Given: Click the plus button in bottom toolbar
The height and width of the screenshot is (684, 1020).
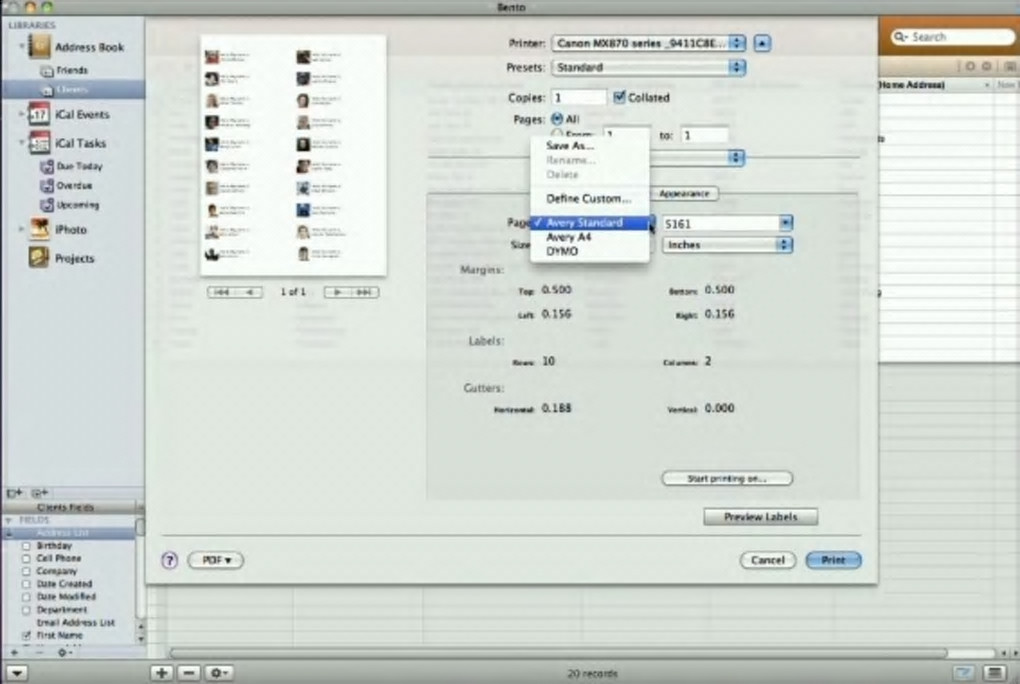Looking at the screenshot, I should tap(161, 673).
